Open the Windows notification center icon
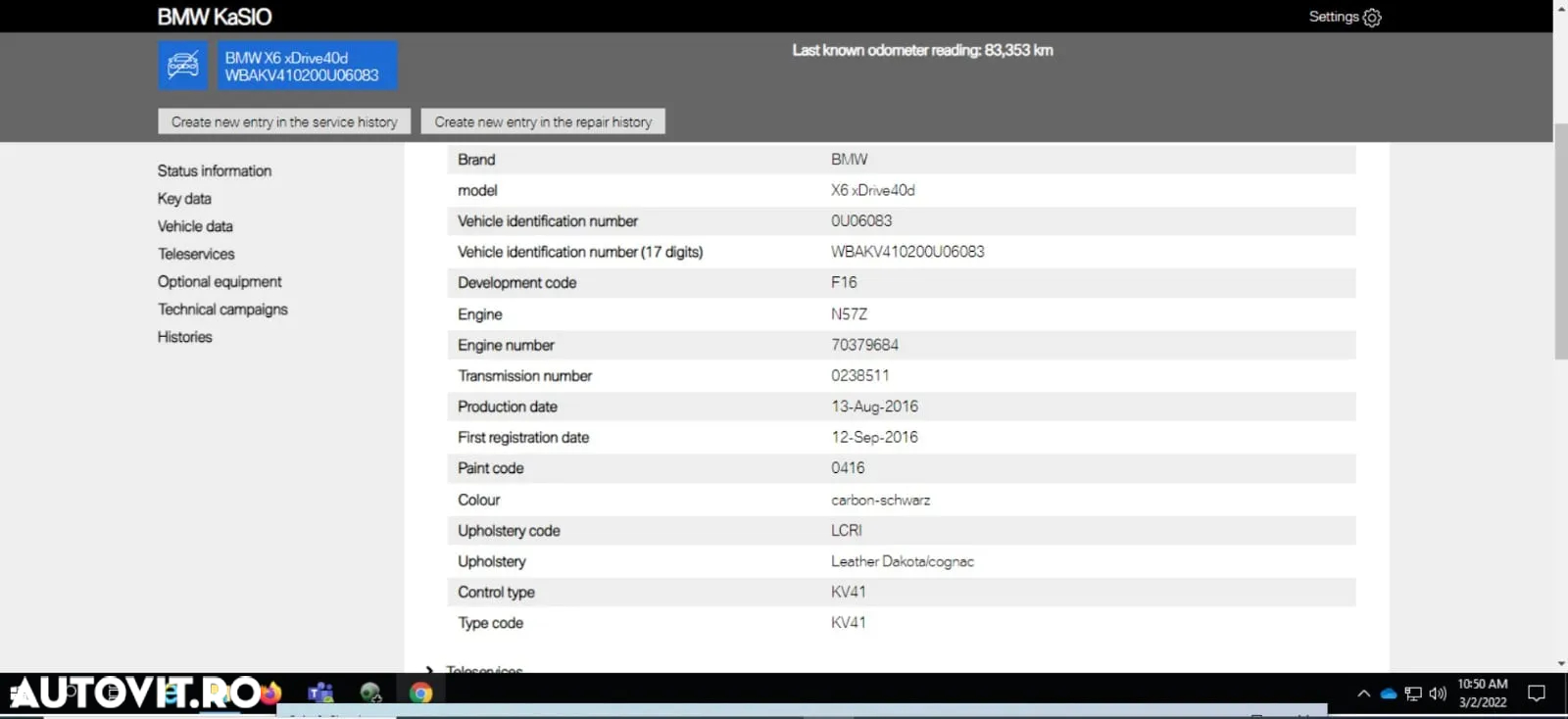Screen dimensions: 1568x719 point(1537,694)
